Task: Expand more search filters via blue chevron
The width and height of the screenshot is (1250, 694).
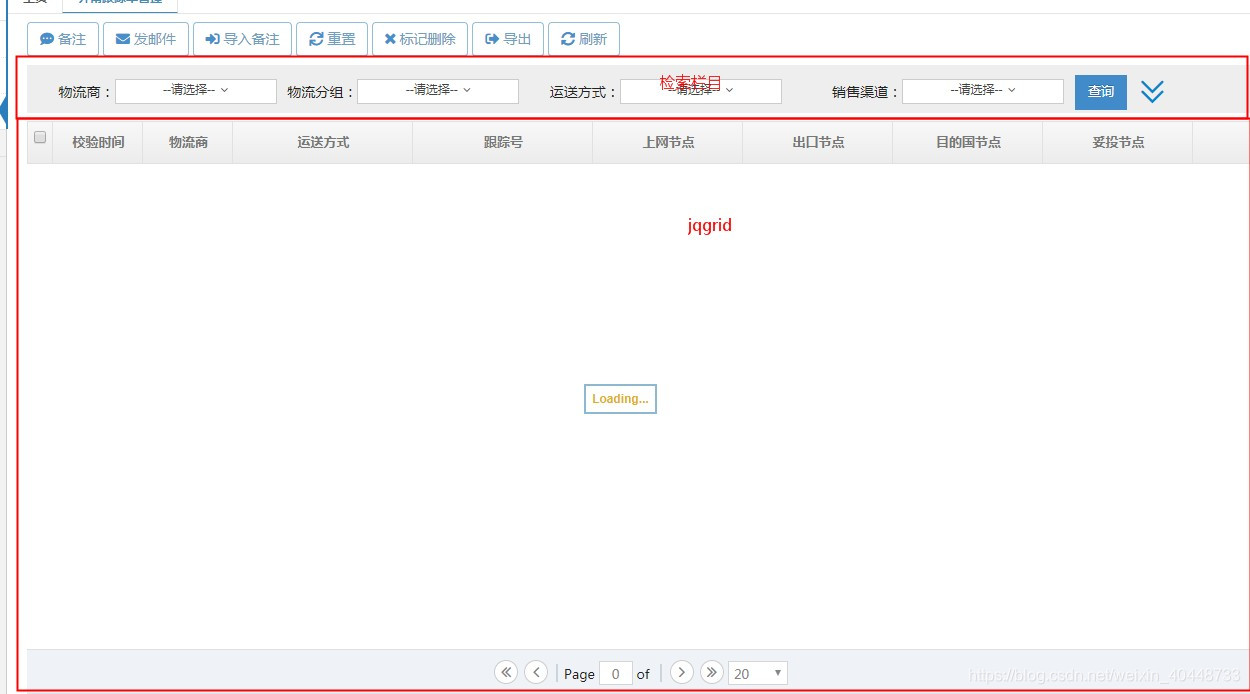Action: (1152, 91)
